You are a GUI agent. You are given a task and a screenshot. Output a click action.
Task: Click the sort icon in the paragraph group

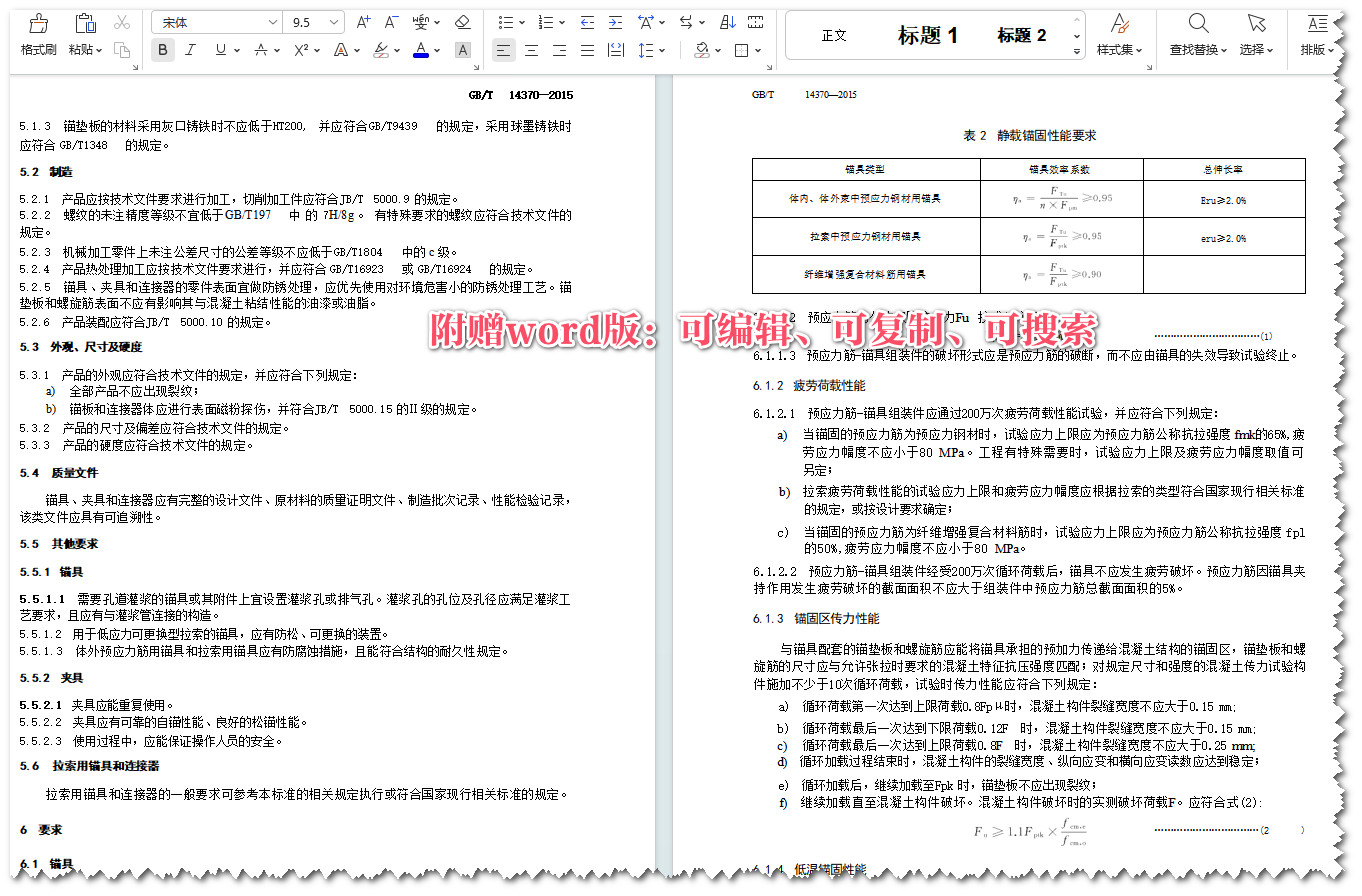point(726,22)
